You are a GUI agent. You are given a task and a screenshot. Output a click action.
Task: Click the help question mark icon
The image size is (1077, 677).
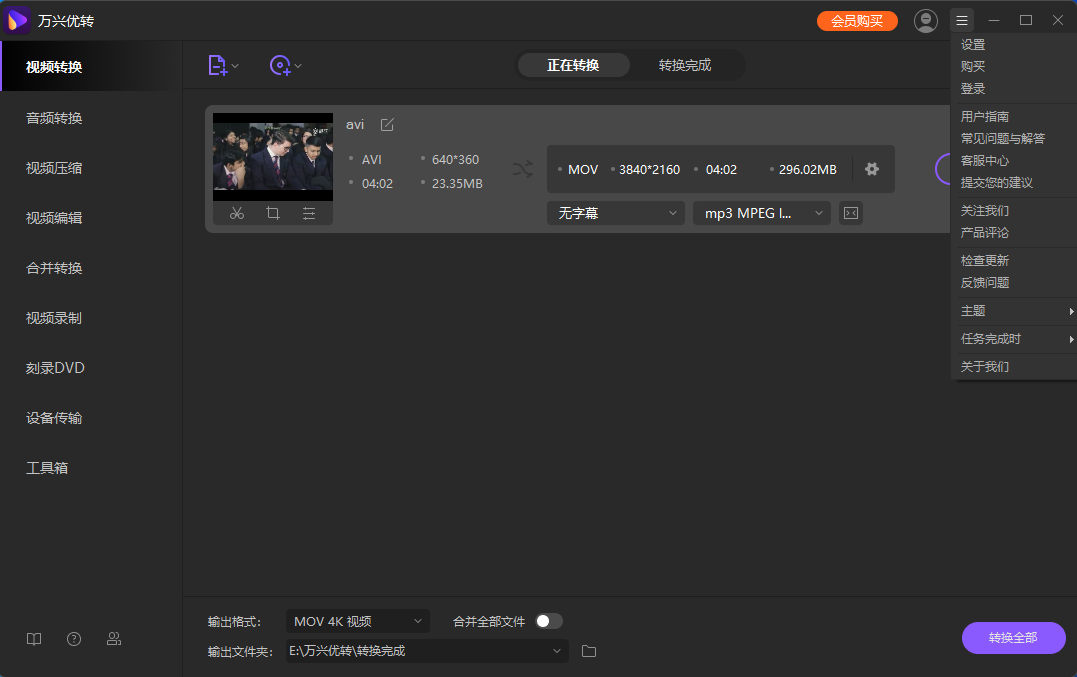(x=74, y=639)
